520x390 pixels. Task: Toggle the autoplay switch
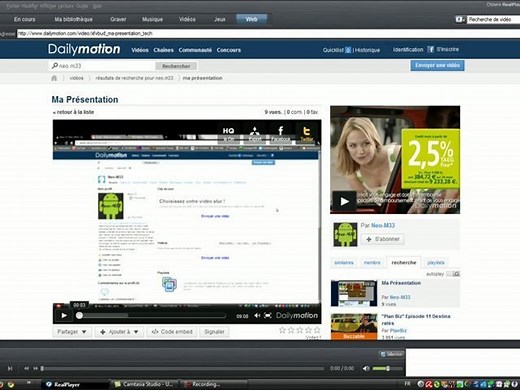coord(454,274)
